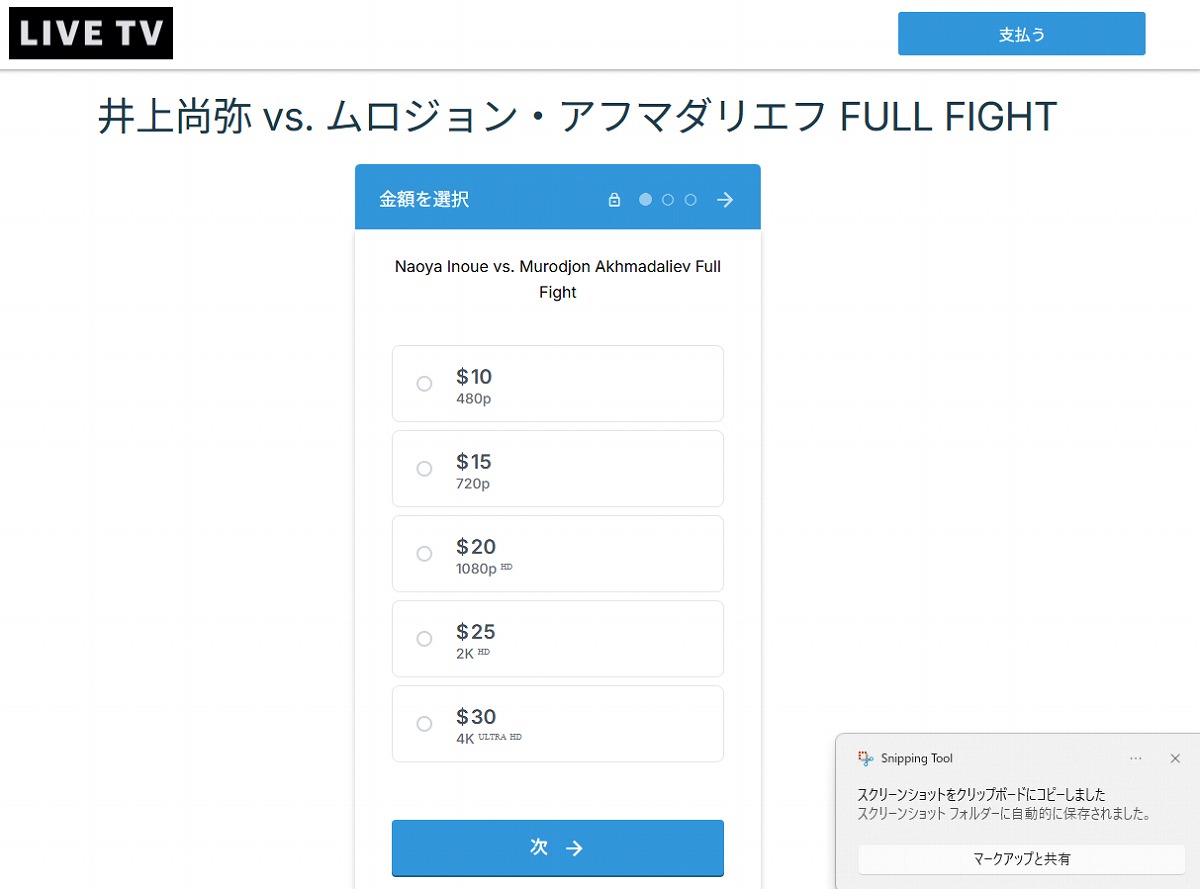Jump to the third step indicator dot
Image resolution: width=1200 pixels, height=889 pixels.
690,200
